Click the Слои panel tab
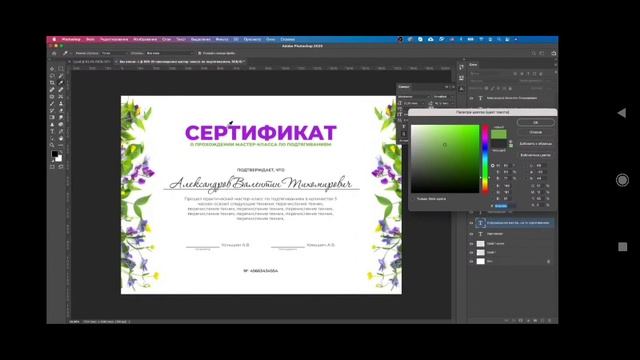 (473, 64)
